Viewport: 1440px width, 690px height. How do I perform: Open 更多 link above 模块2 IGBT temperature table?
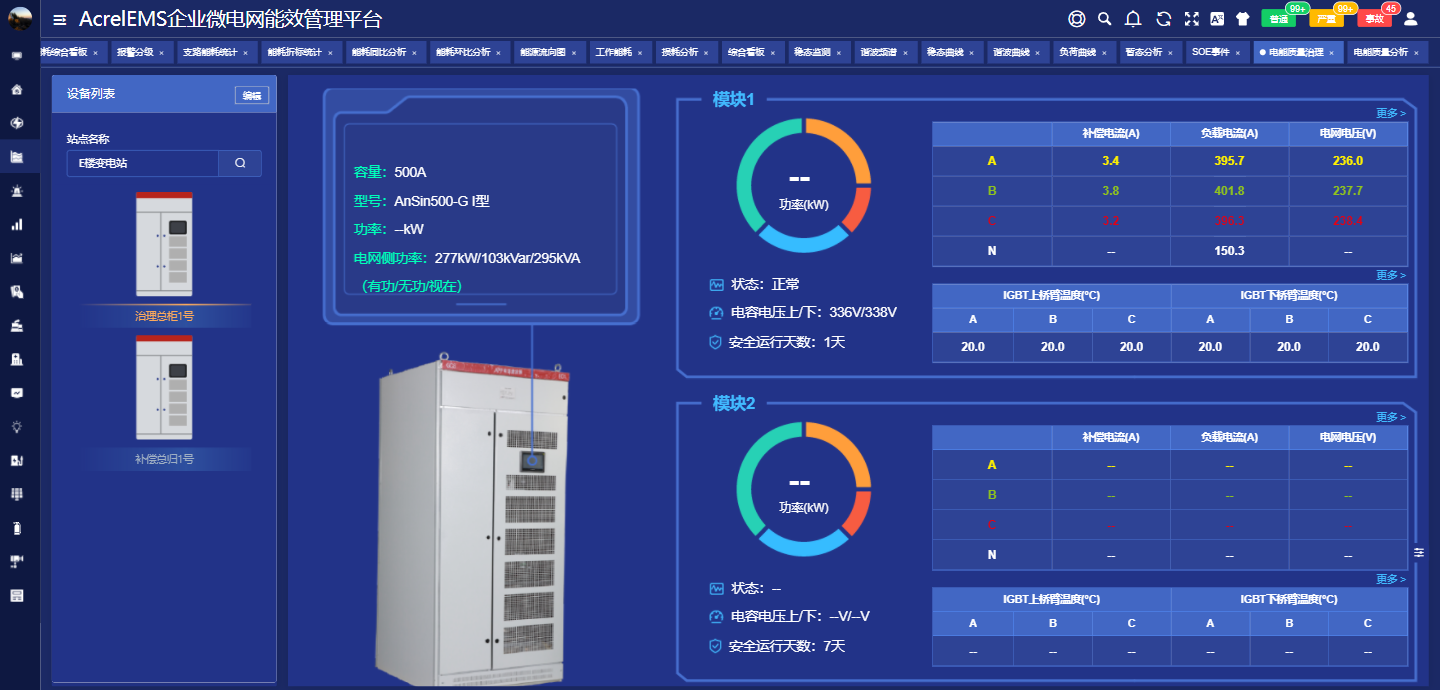pos(1391,579)
